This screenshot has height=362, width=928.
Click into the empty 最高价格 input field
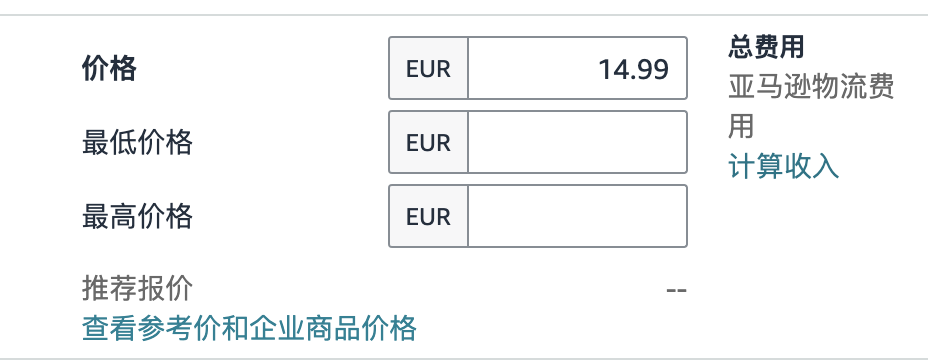(577, 216)
